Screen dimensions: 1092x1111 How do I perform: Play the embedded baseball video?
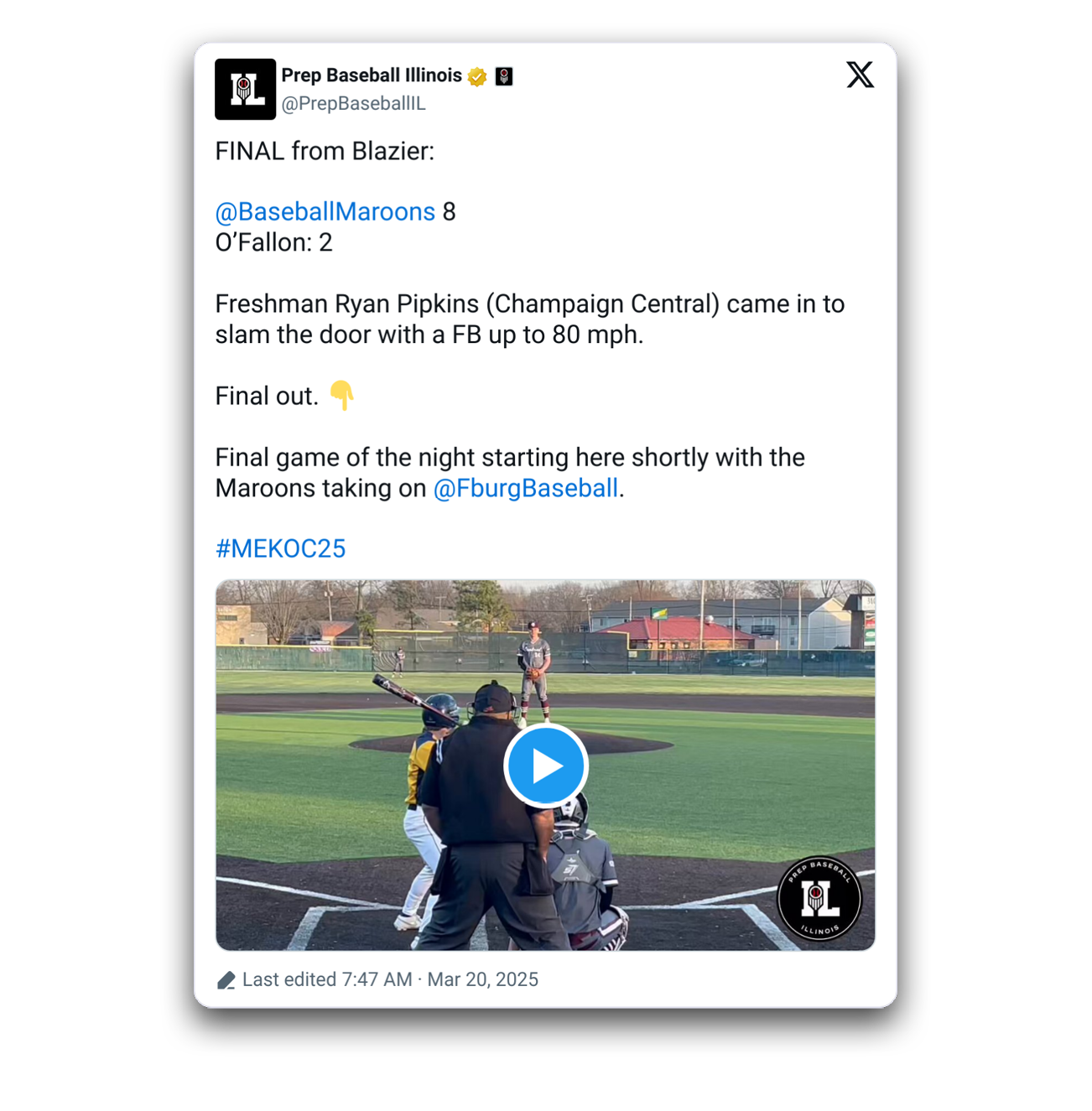point(546,766)
